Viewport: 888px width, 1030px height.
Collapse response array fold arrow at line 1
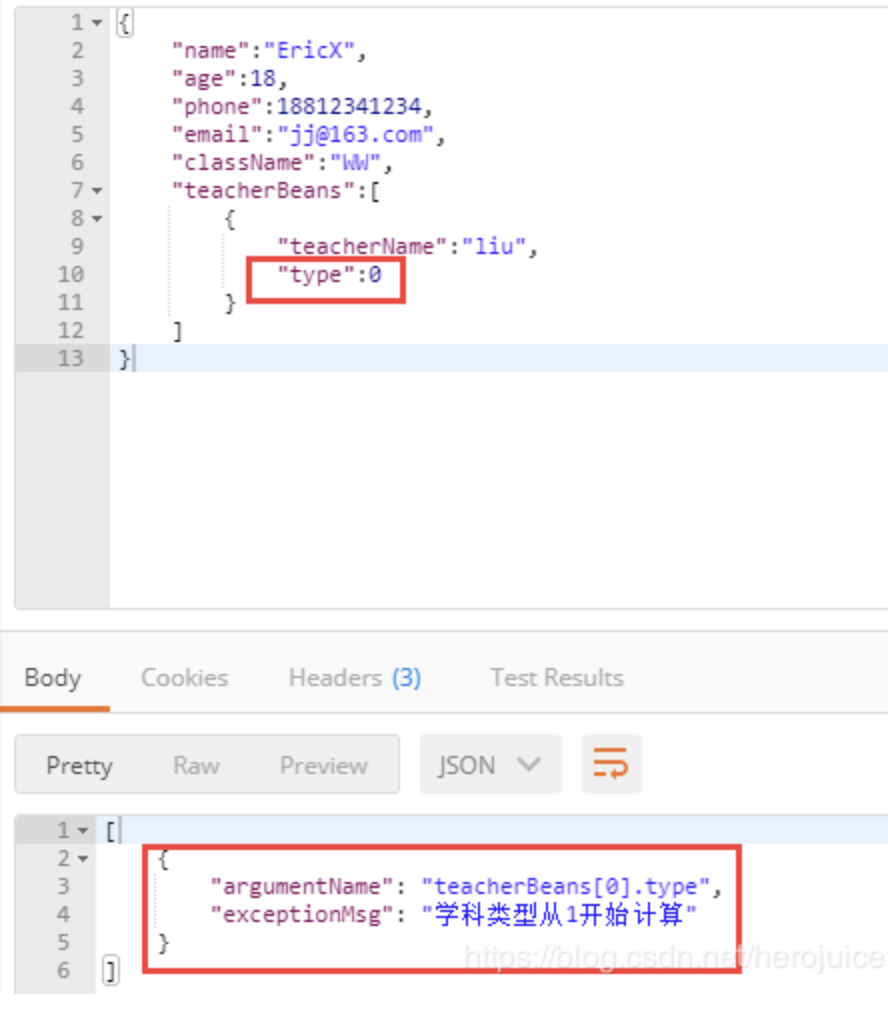[83, 831]
